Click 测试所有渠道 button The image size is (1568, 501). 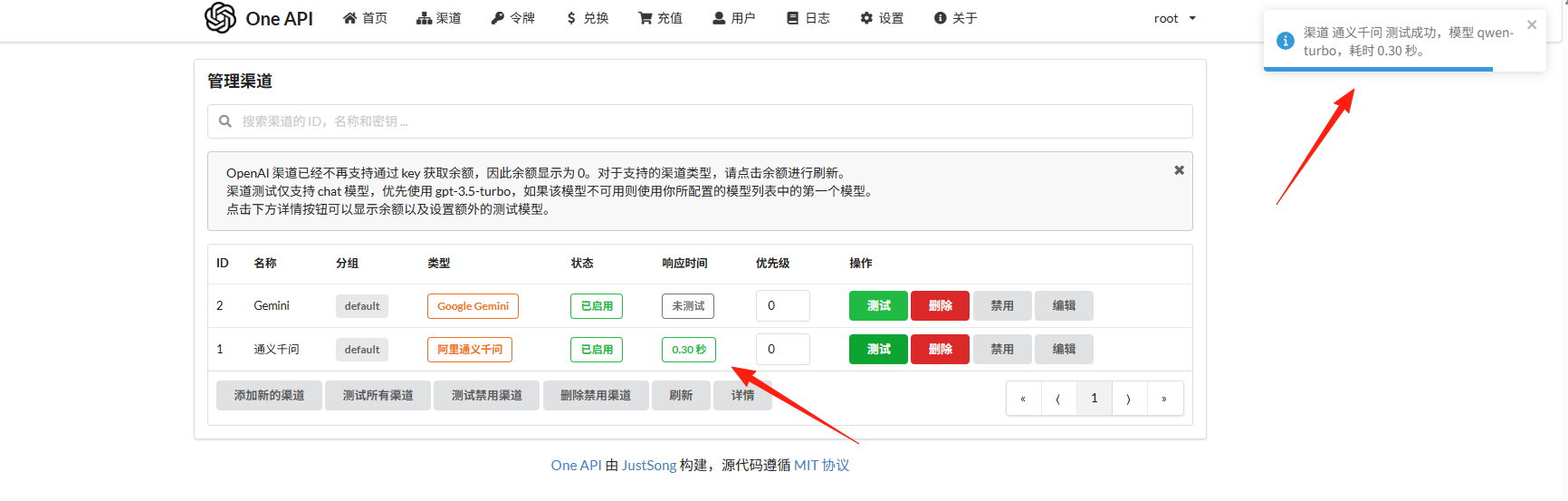coord(378,396)
